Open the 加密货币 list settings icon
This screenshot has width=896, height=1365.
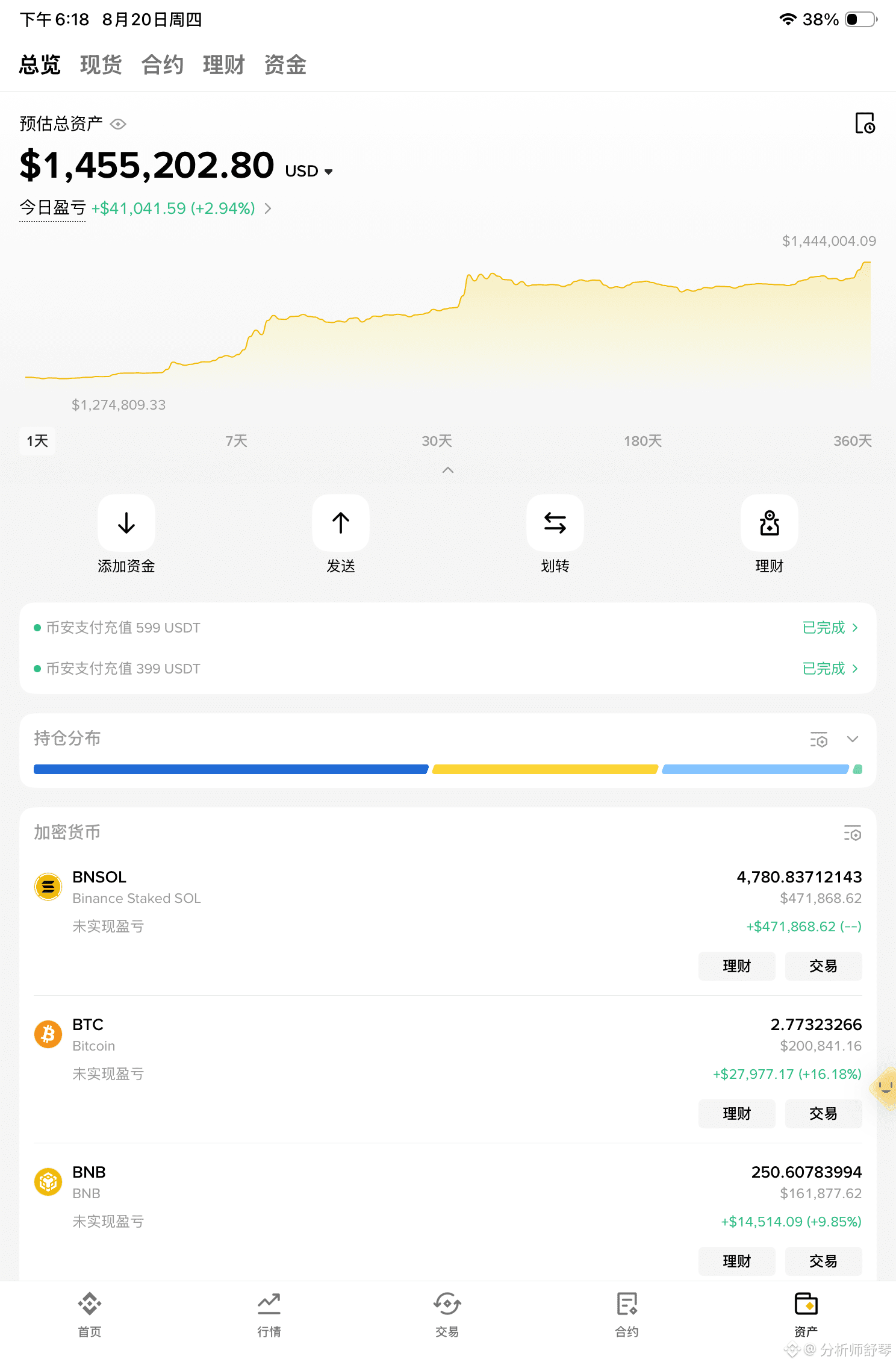(853, 833)
